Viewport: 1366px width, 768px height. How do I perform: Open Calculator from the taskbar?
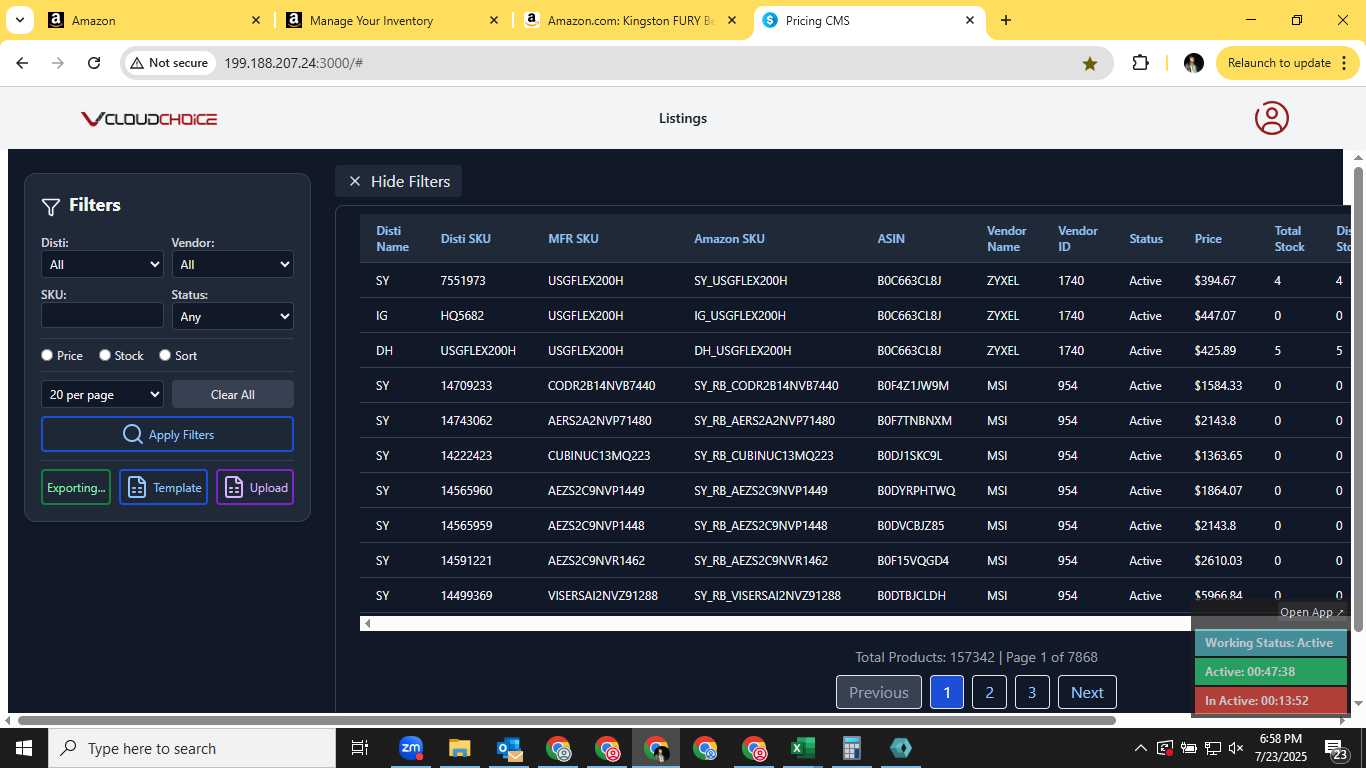click(x=852, y=748)
